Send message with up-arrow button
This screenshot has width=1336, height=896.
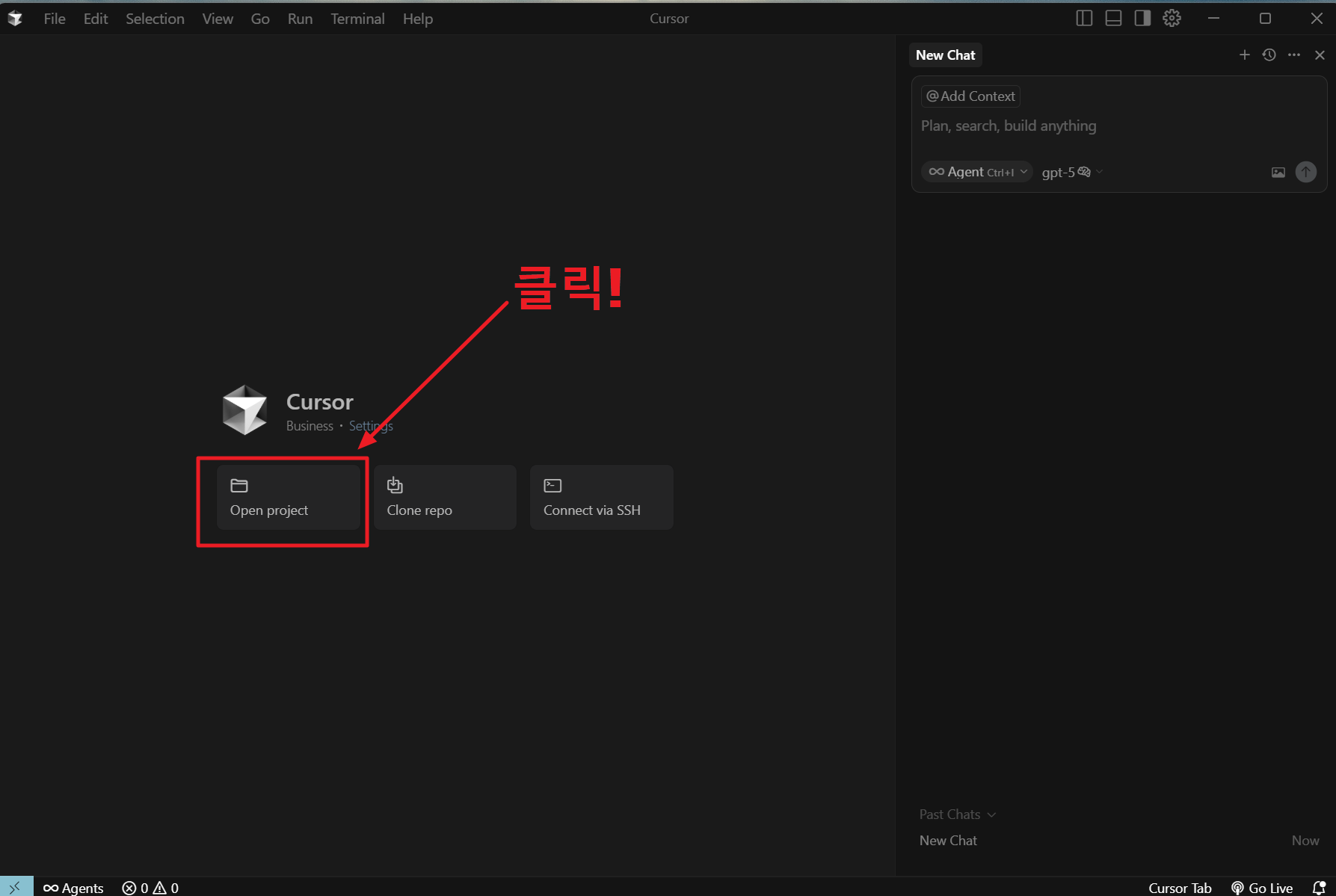click(1305, 172)
